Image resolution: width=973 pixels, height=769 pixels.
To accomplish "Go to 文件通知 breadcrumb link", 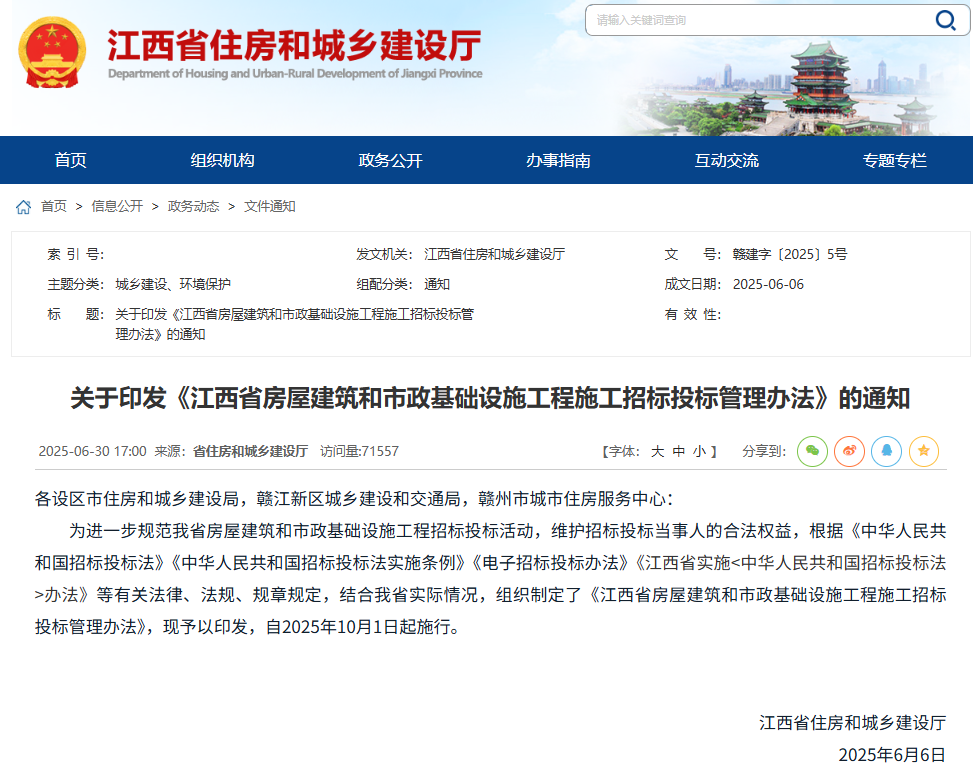I will pos(270,206).
